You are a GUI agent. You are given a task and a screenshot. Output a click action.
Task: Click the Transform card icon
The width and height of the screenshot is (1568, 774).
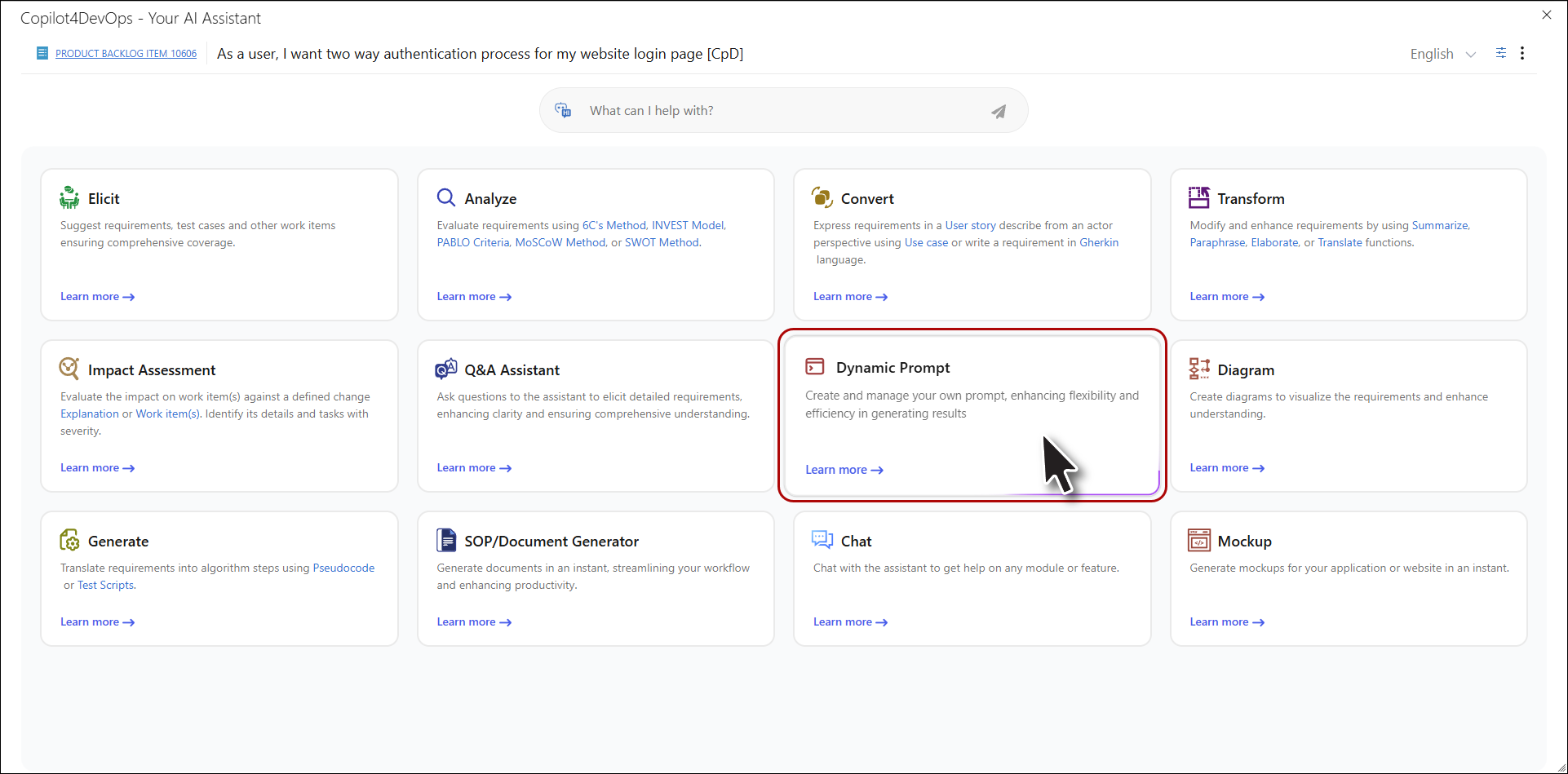point(1198,197)
